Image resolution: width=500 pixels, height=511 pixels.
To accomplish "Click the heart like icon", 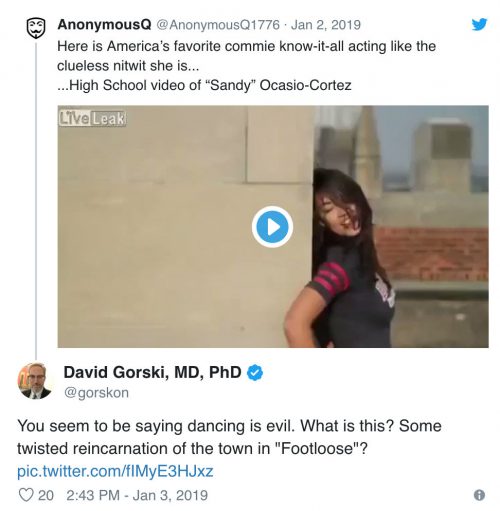I will (x=26, y=495).
